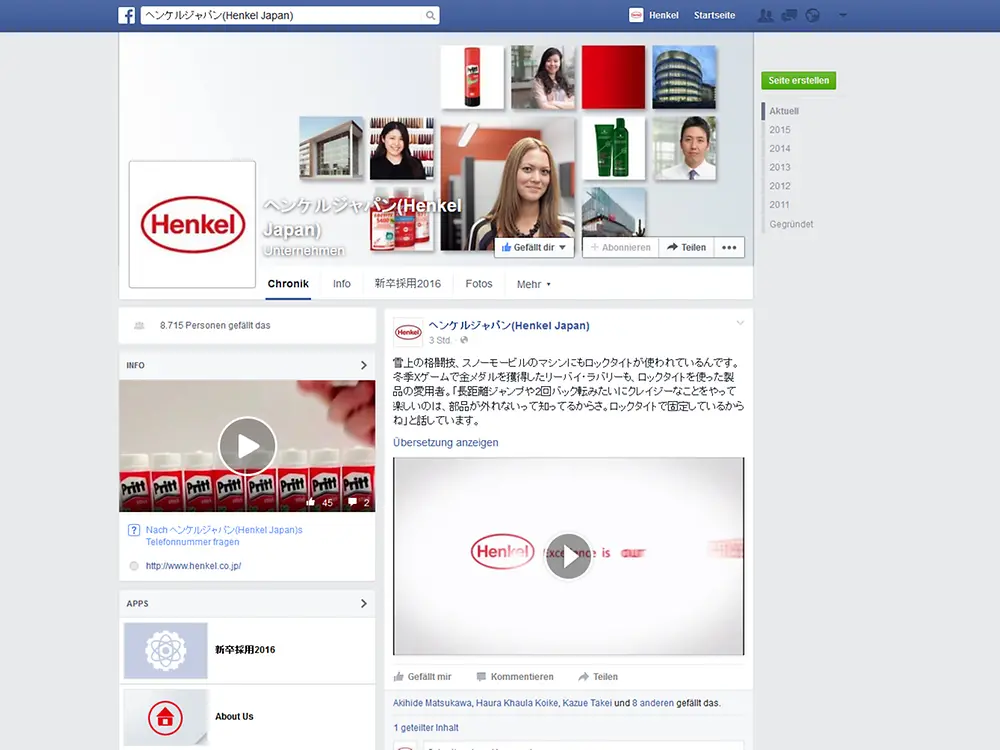Click Übersetzung anzeigen link

coord(446,443)
